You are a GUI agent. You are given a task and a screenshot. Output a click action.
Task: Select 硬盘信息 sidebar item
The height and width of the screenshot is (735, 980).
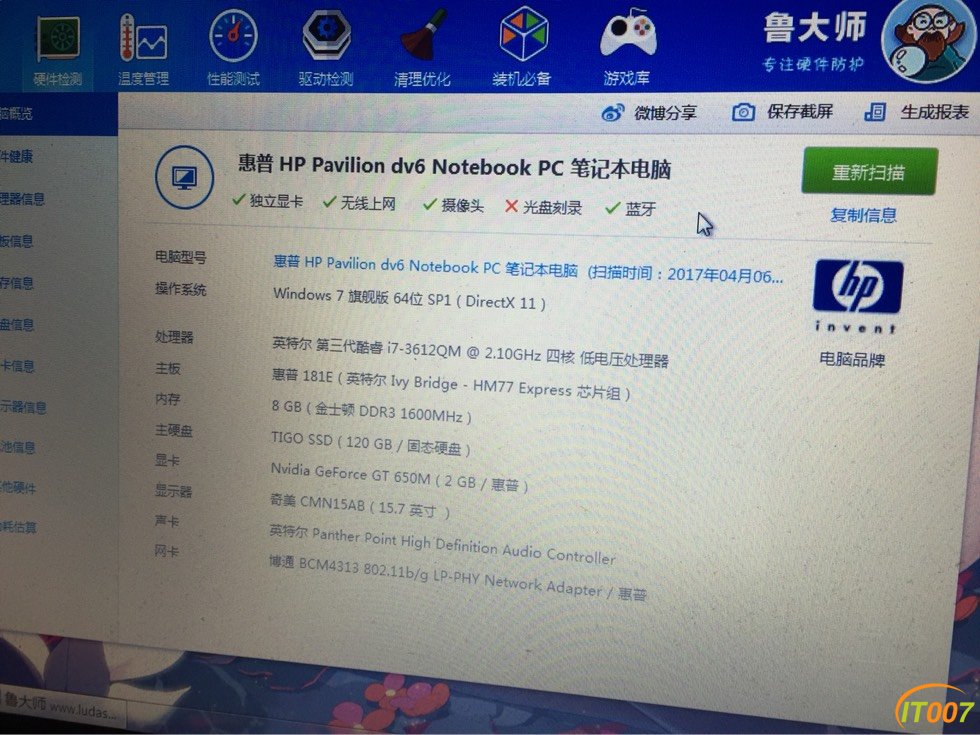(17, 324)
